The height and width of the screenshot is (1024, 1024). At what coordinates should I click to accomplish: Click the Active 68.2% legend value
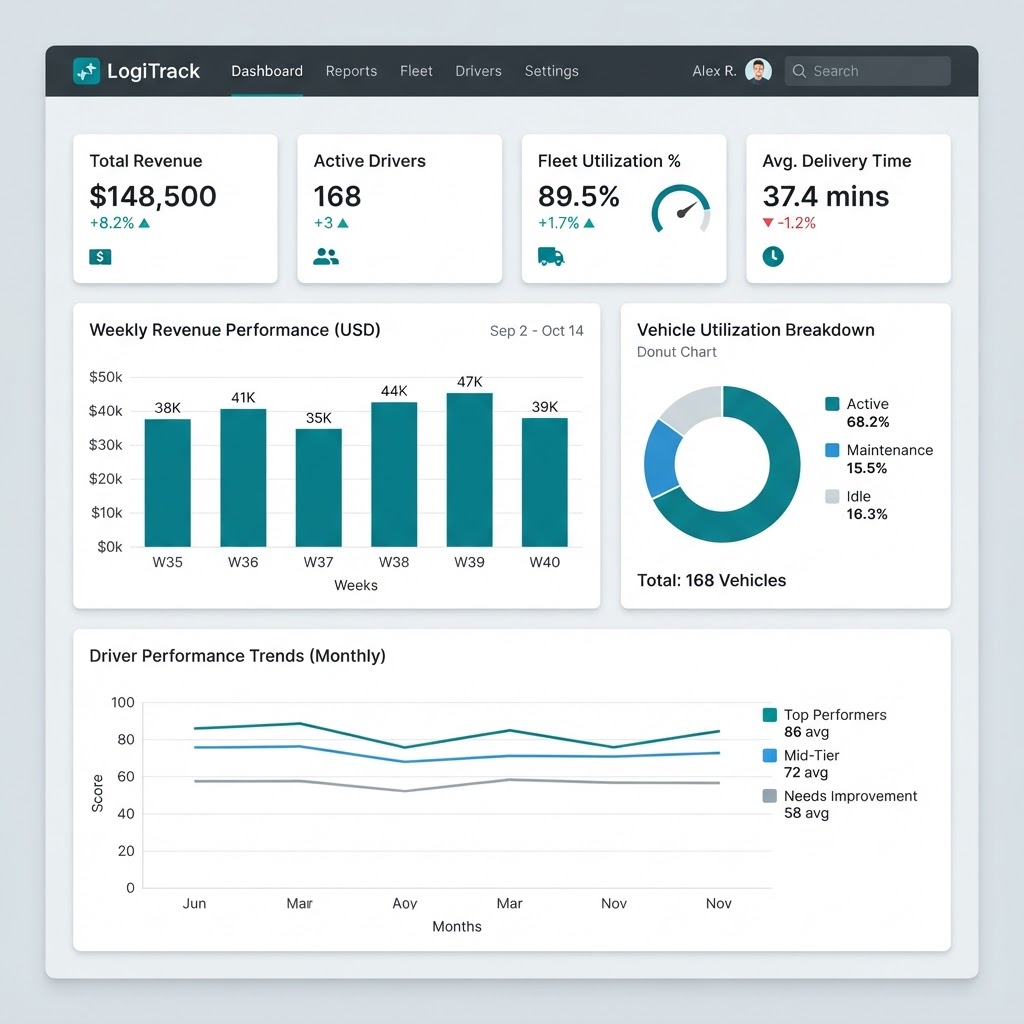coord(868,422)
